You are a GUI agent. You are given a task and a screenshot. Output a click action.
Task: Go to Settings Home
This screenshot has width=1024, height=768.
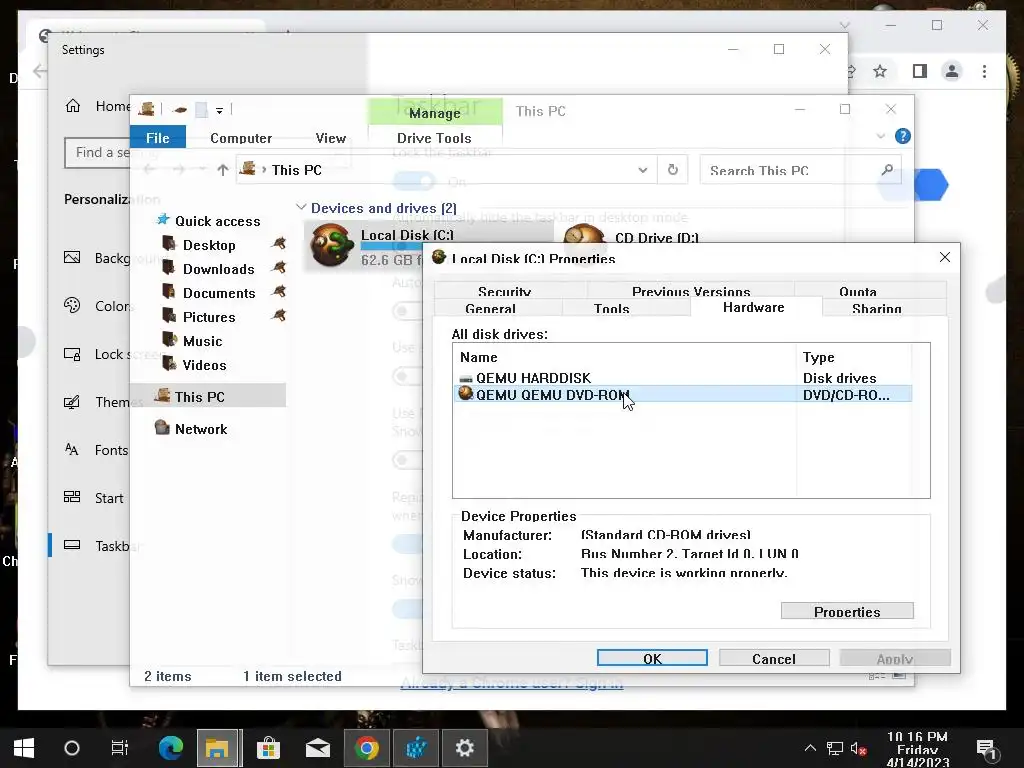tap(97, 106)
